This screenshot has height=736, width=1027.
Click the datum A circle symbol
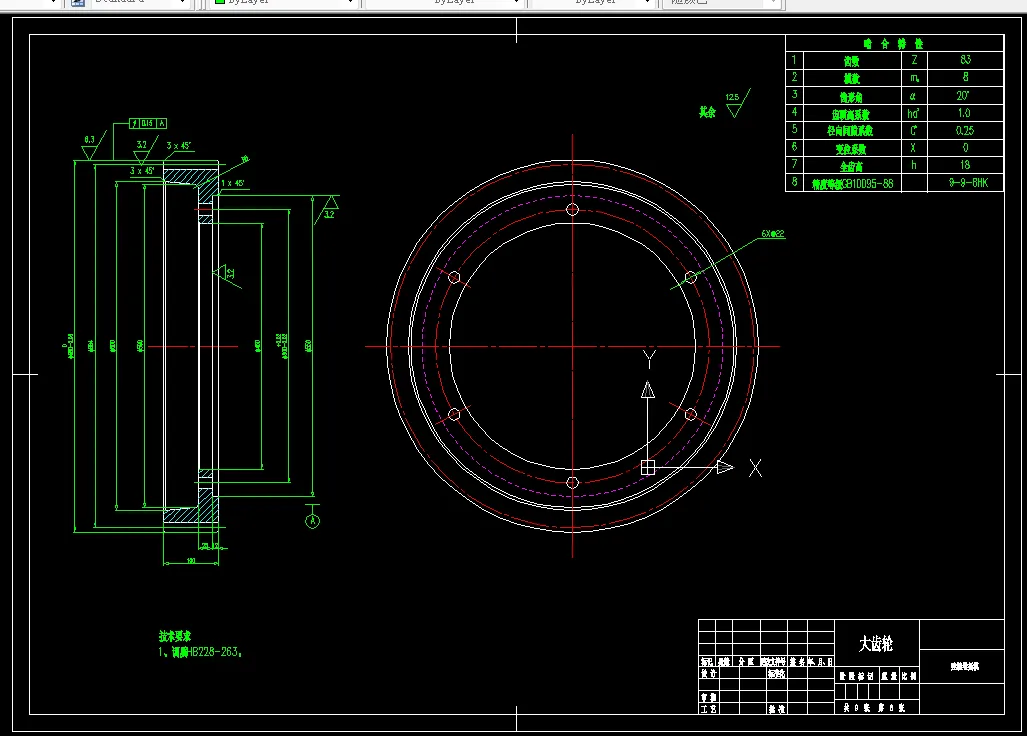pos(312,521)
